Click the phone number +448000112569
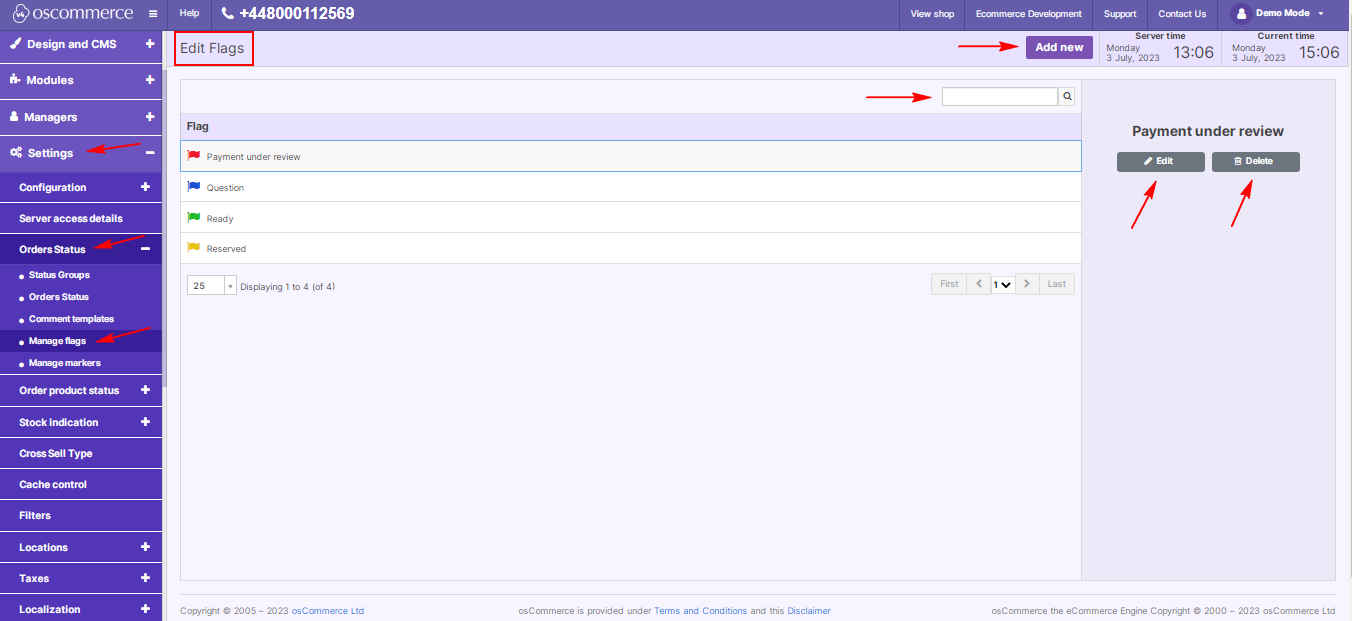This screenshot has width=1352, height=621. (x=296, y=14)
